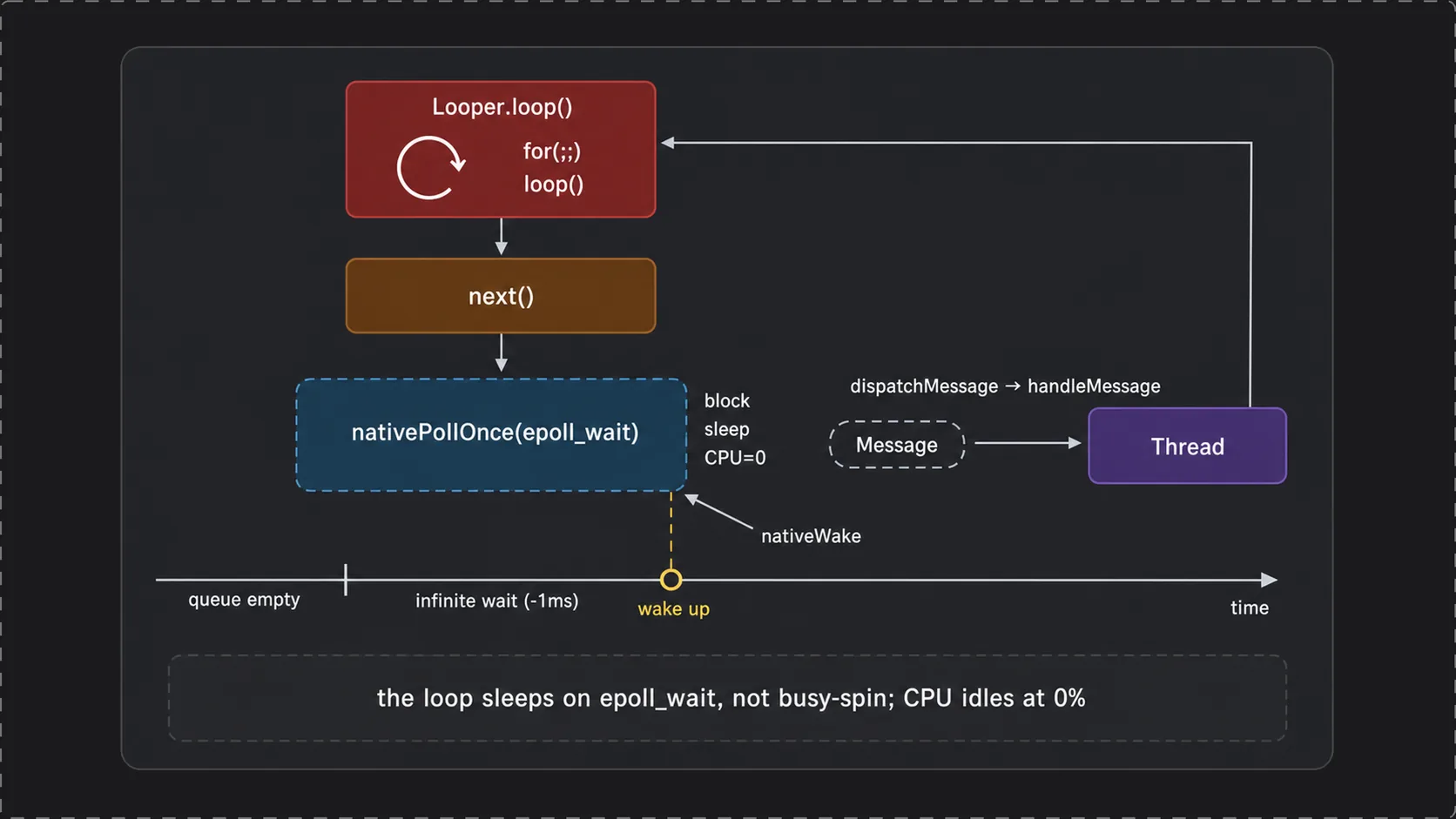The width and height of the screenshot is (1456, 819).
Task: Click the time axis label
Action: (1250, 608)
